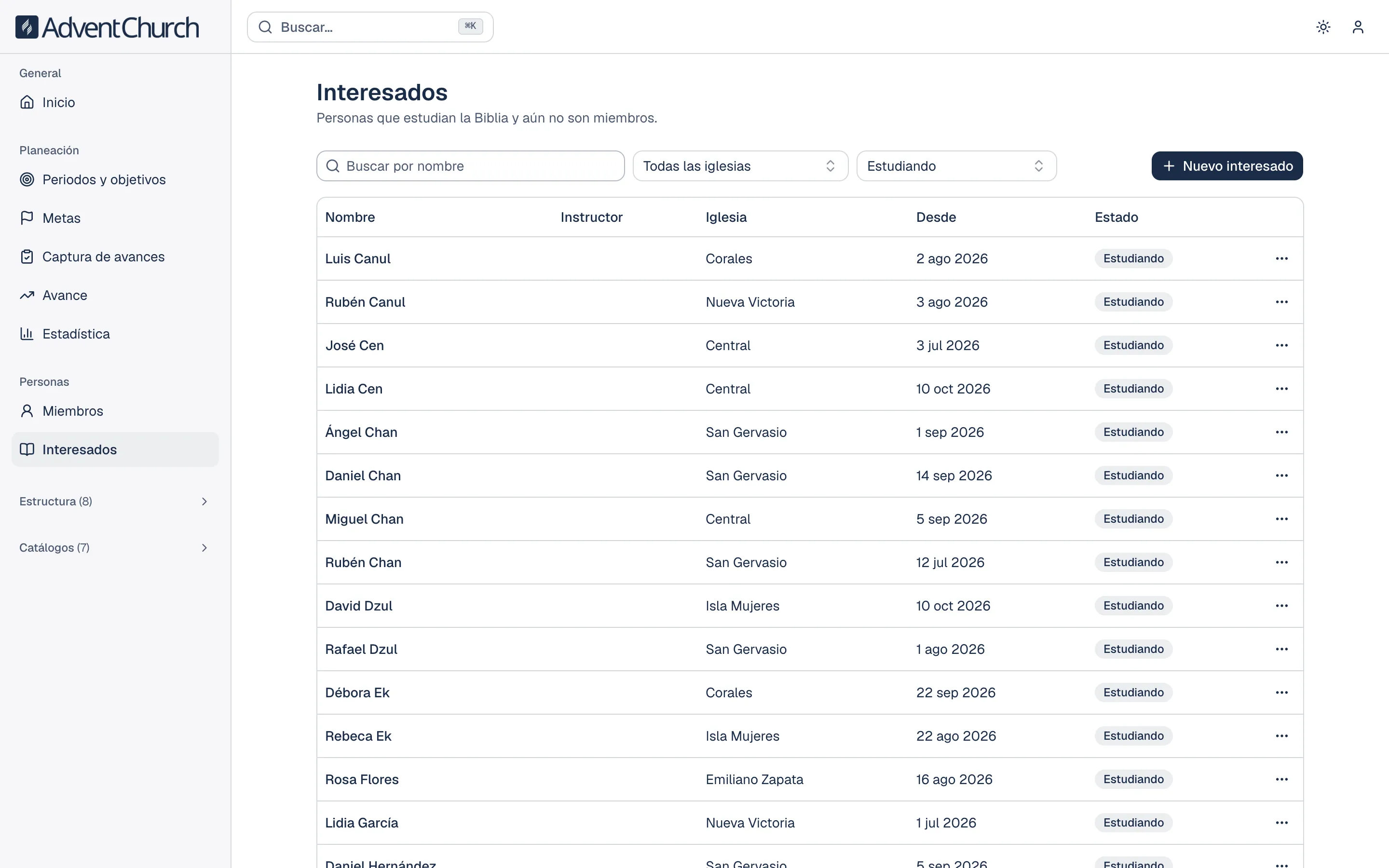
Task: Click the Estado column header
Action: pyautogui.click(x=1117, y=217)
